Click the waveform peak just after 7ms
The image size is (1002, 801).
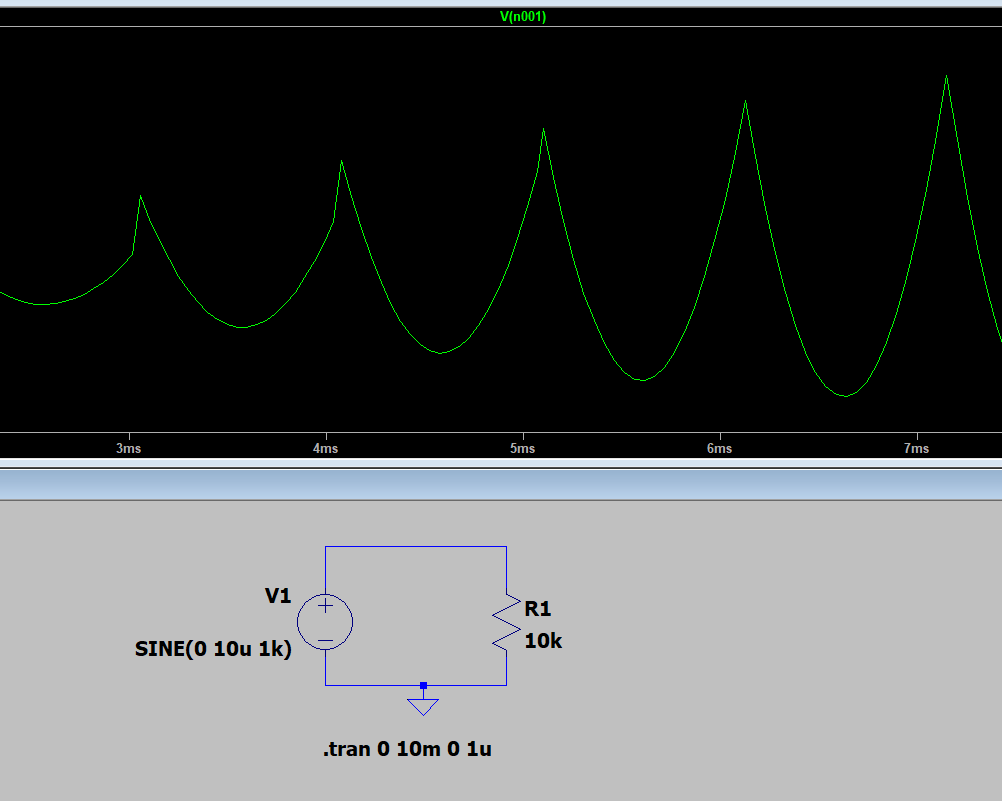pyautogui.click(x=946, y=76)
